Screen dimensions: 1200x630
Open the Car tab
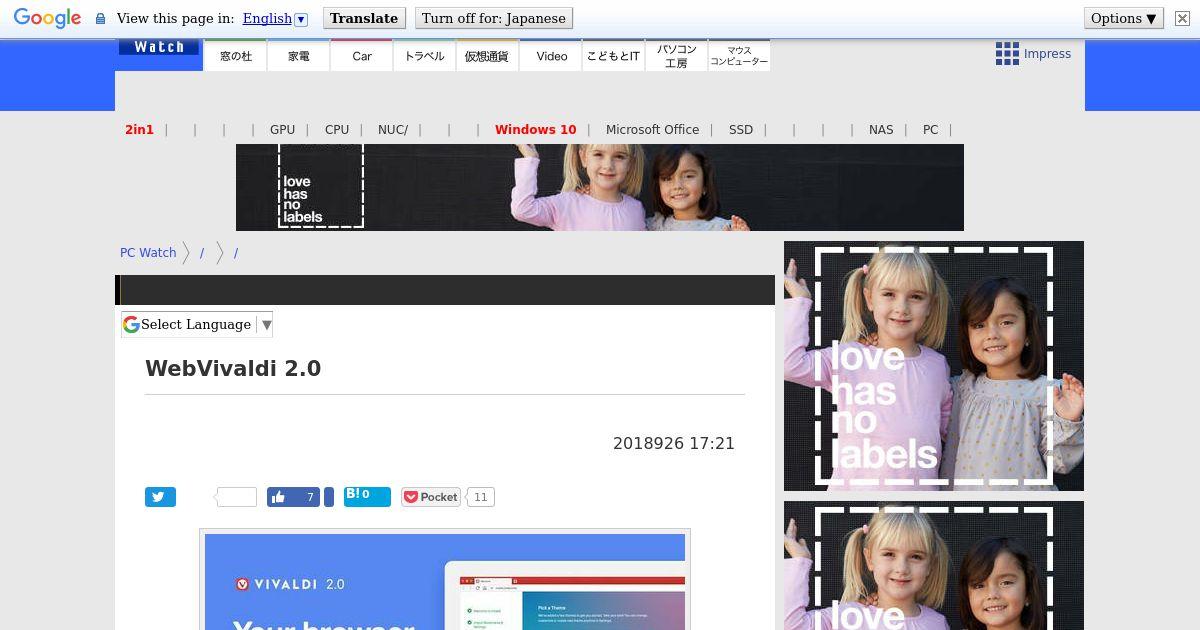[x=362, y=56]
